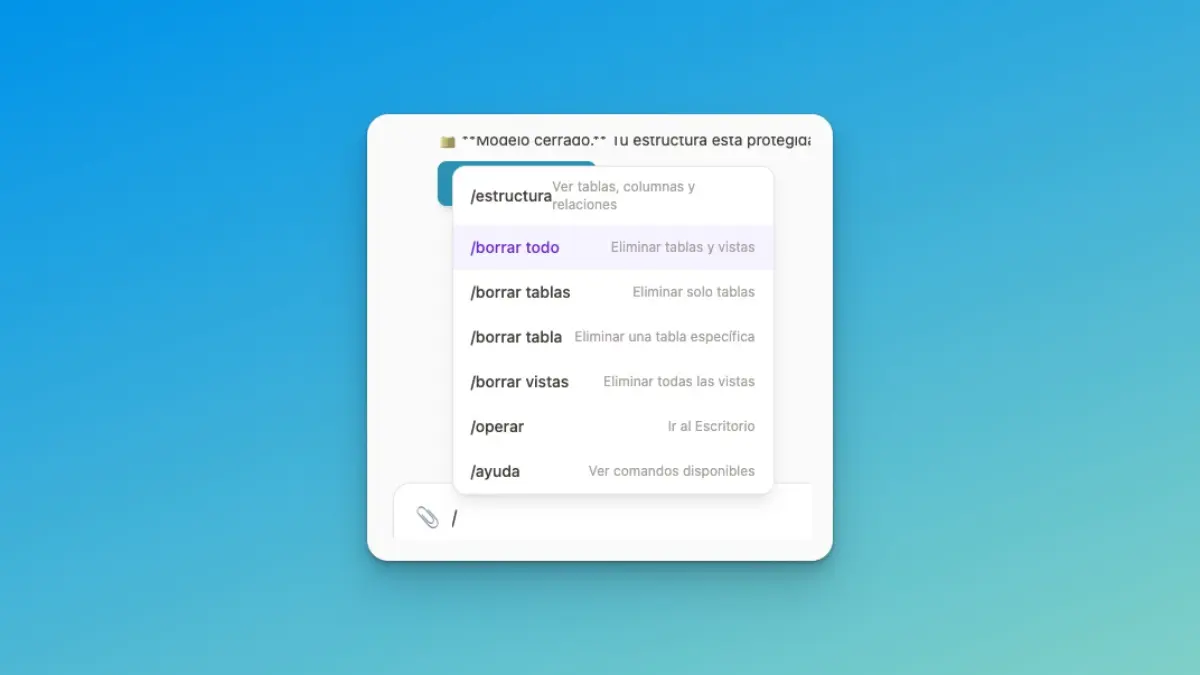The image size is (1200, 675).
Task: Open the /ayuda command
Action: pos(613,471)
